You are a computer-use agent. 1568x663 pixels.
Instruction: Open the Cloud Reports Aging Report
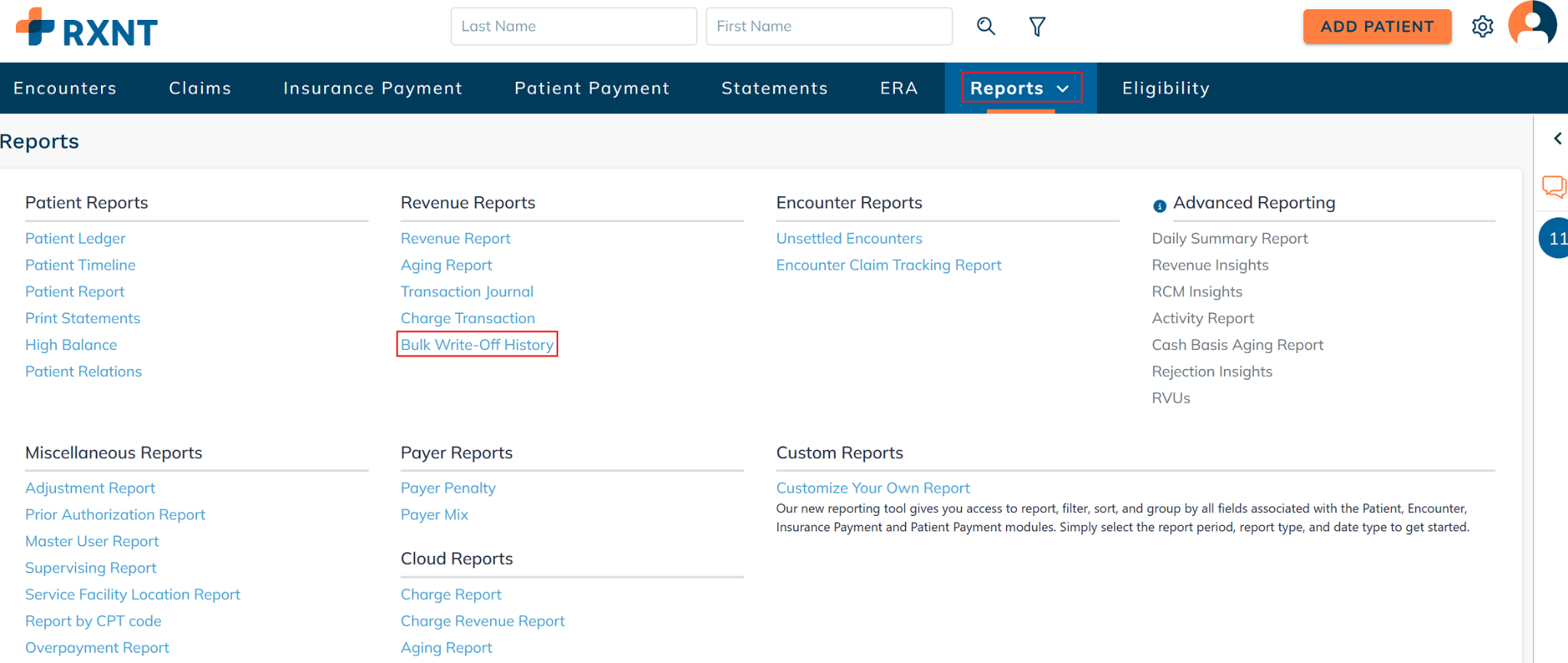click(446, 648)
